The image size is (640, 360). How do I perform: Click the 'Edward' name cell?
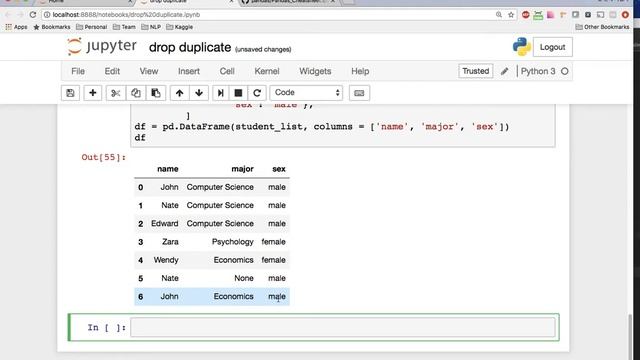point(164,224)
